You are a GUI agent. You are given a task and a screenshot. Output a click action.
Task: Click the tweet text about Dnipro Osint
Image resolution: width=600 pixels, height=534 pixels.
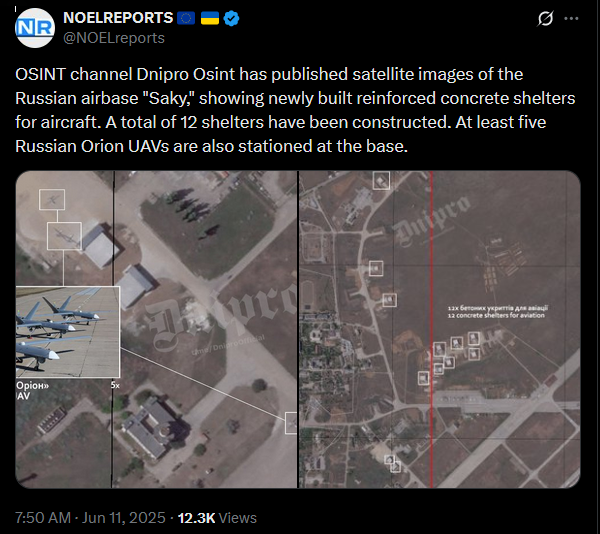[x=295, y=110]
